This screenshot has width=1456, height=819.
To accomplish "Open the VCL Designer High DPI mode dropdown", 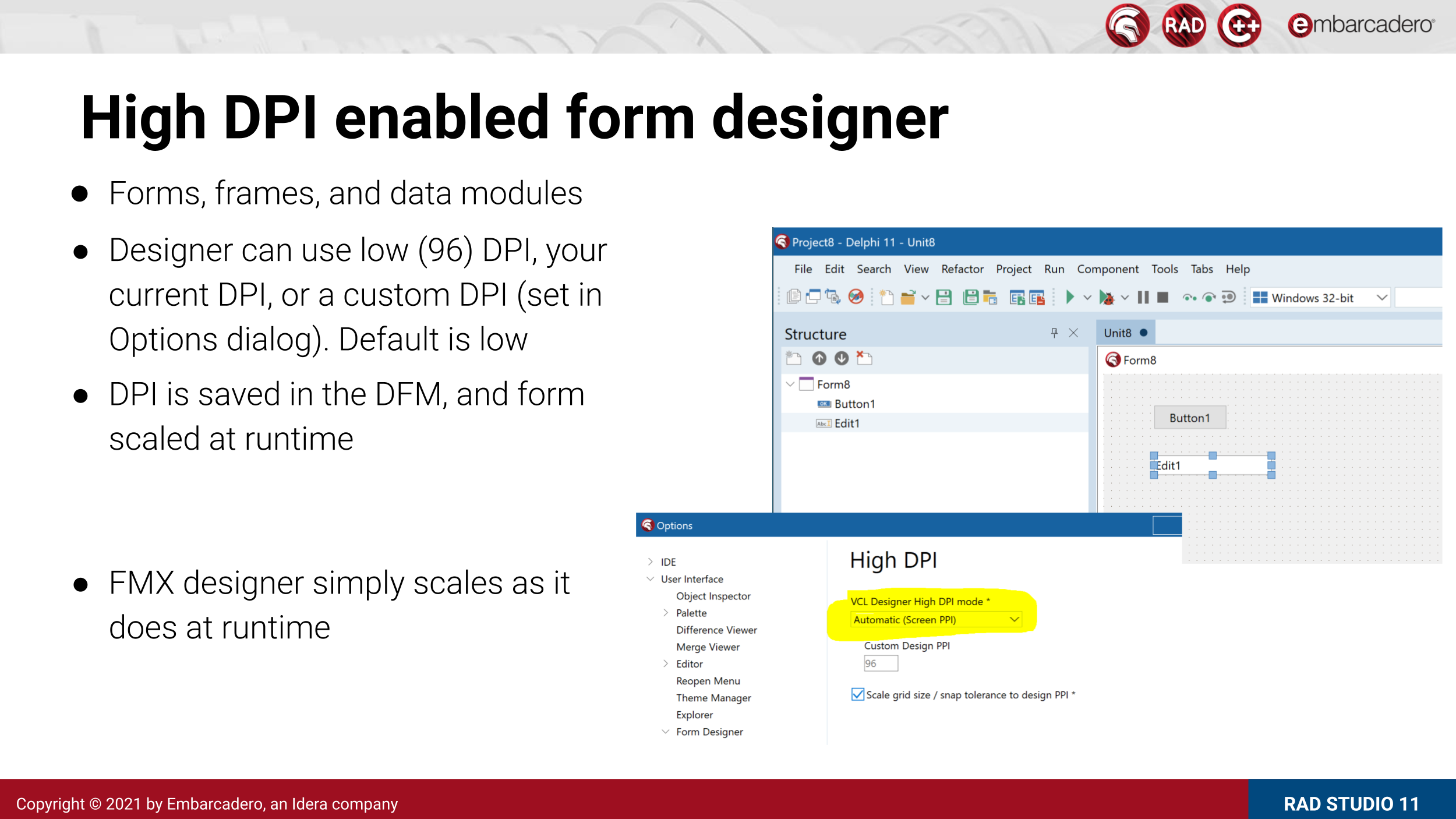I will click(x=1014, y=620).
